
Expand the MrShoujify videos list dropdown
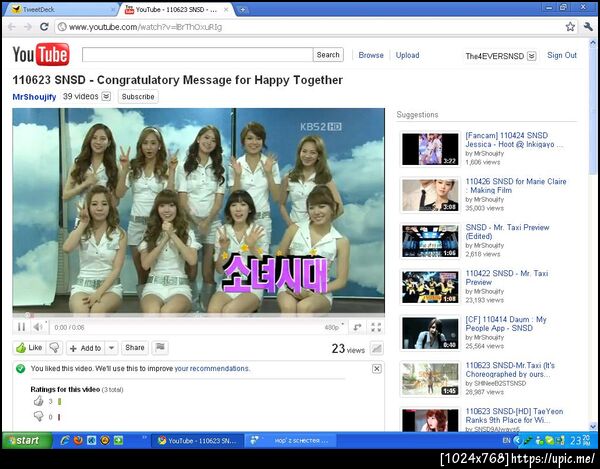click(x=106, y=96)
